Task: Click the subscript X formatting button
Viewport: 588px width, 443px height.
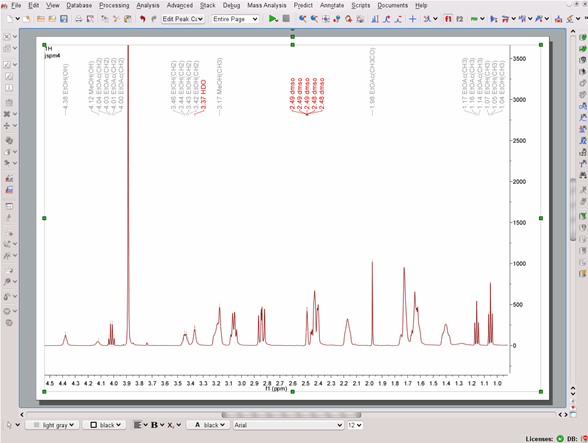Action: coord(170,425)
